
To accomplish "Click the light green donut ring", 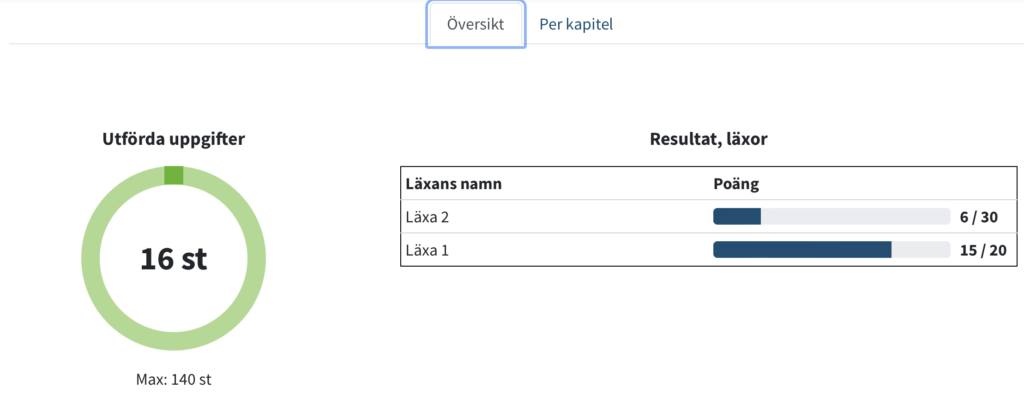I will click(x=91, y=259).
